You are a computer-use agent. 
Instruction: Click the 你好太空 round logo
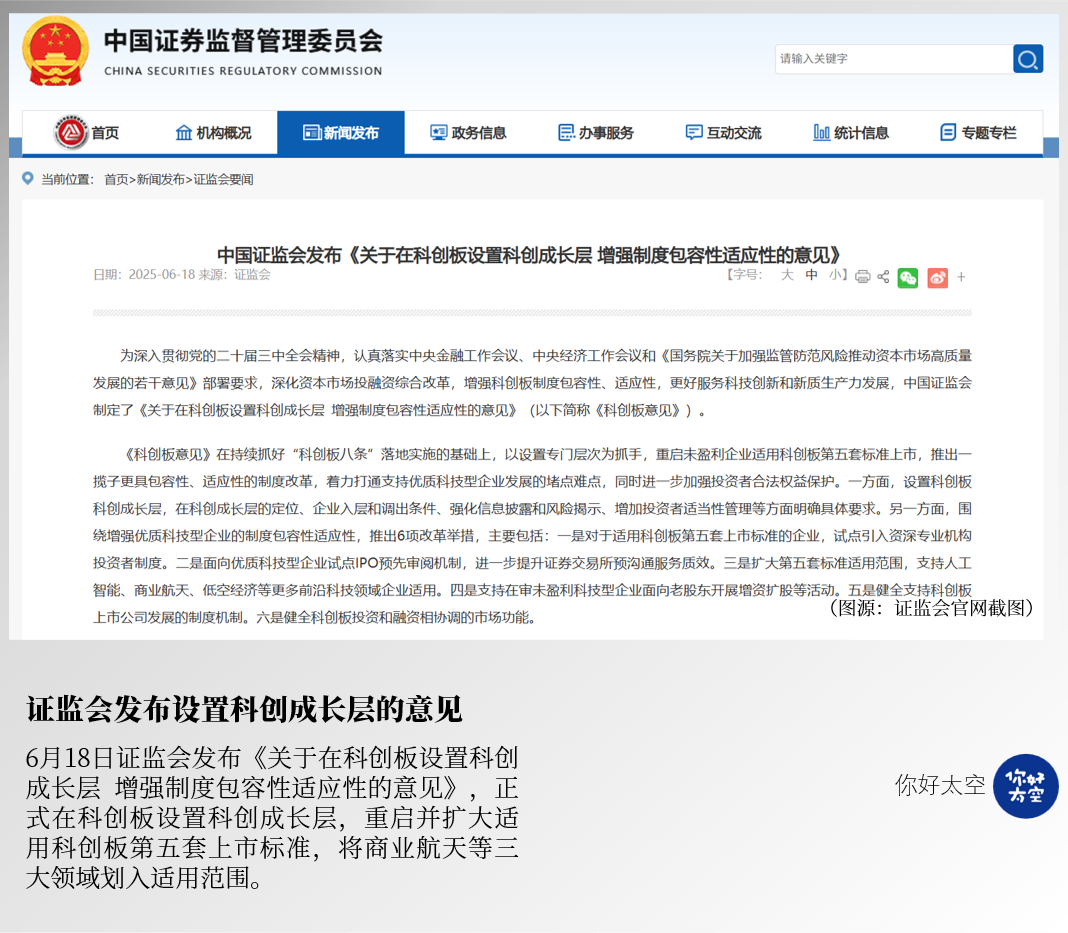click(x=1025, y=786)
